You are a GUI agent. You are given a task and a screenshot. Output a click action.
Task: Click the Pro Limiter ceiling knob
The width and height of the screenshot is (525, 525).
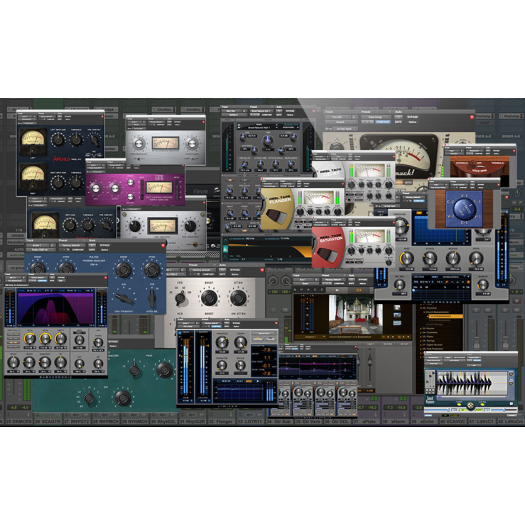point(240,342)
